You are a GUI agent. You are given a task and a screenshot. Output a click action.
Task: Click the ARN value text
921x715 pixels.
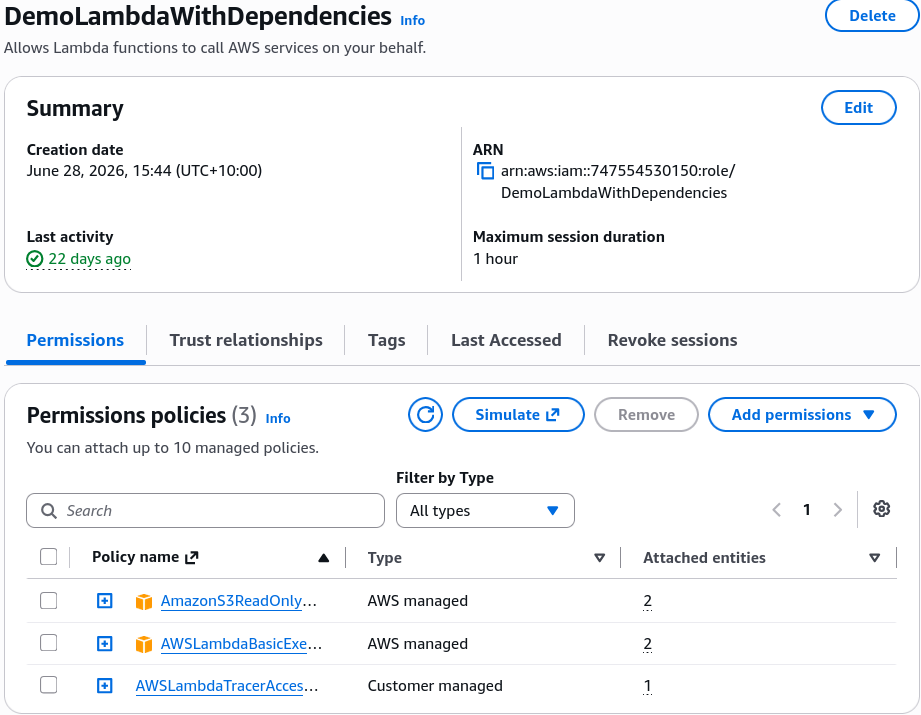click(x=618, y=182)
